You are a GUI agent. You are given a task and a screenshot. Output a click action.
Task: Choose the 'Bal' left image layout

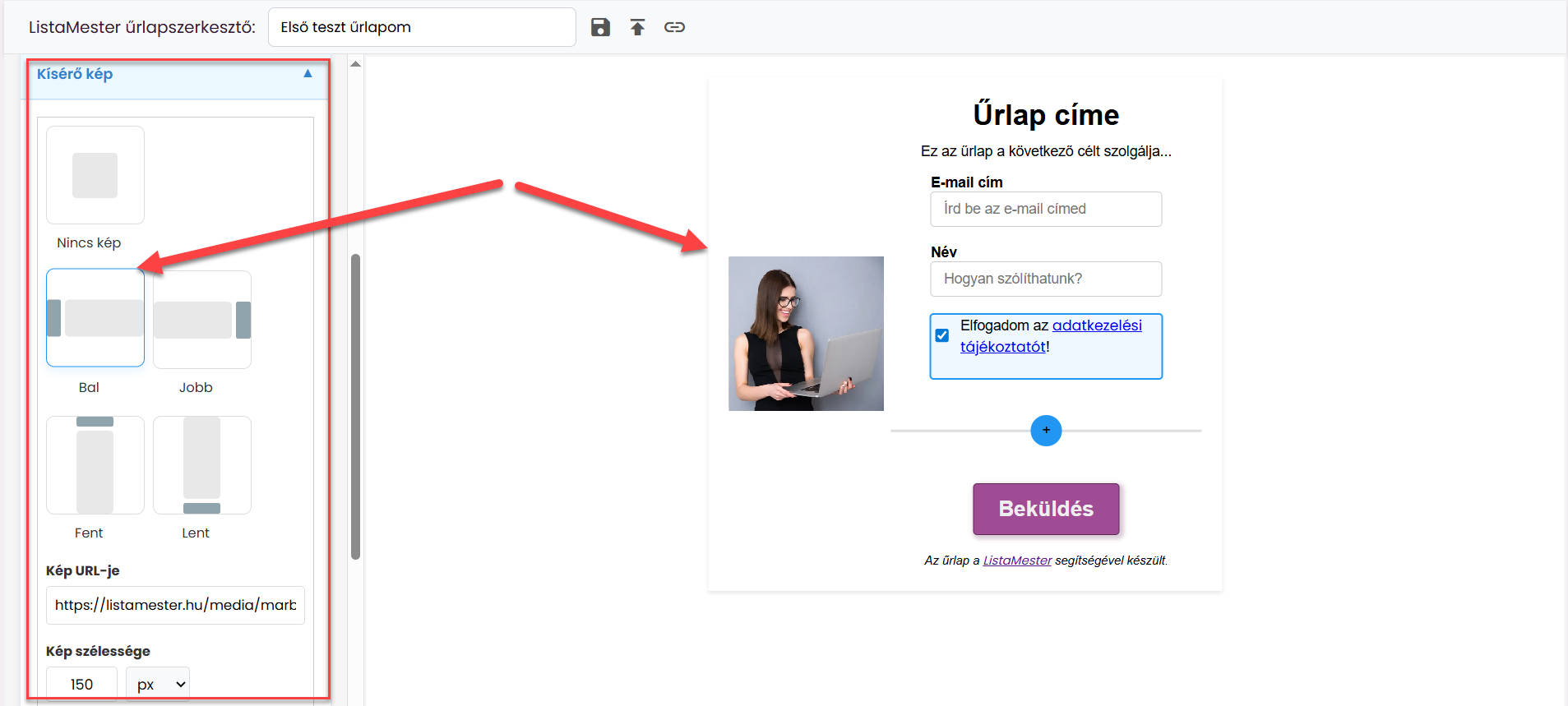[95, 318]
